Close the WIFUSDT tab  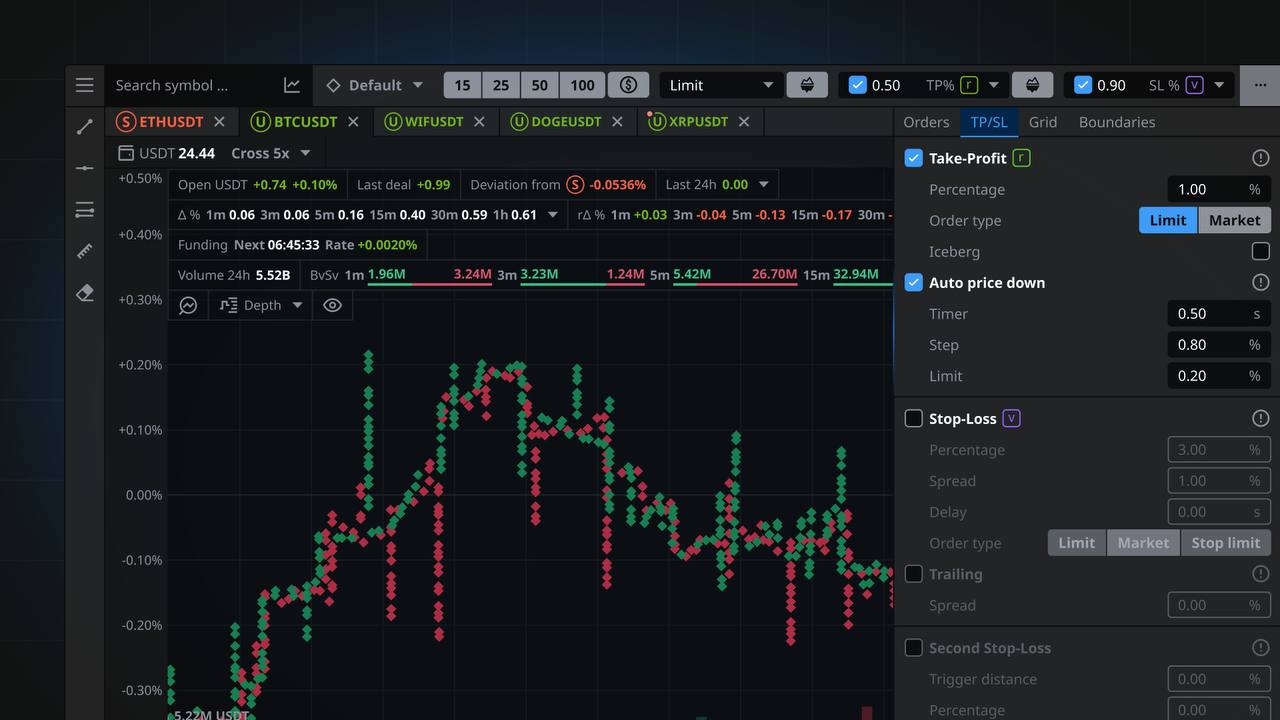pyautogui.click(x=479, y=122)
